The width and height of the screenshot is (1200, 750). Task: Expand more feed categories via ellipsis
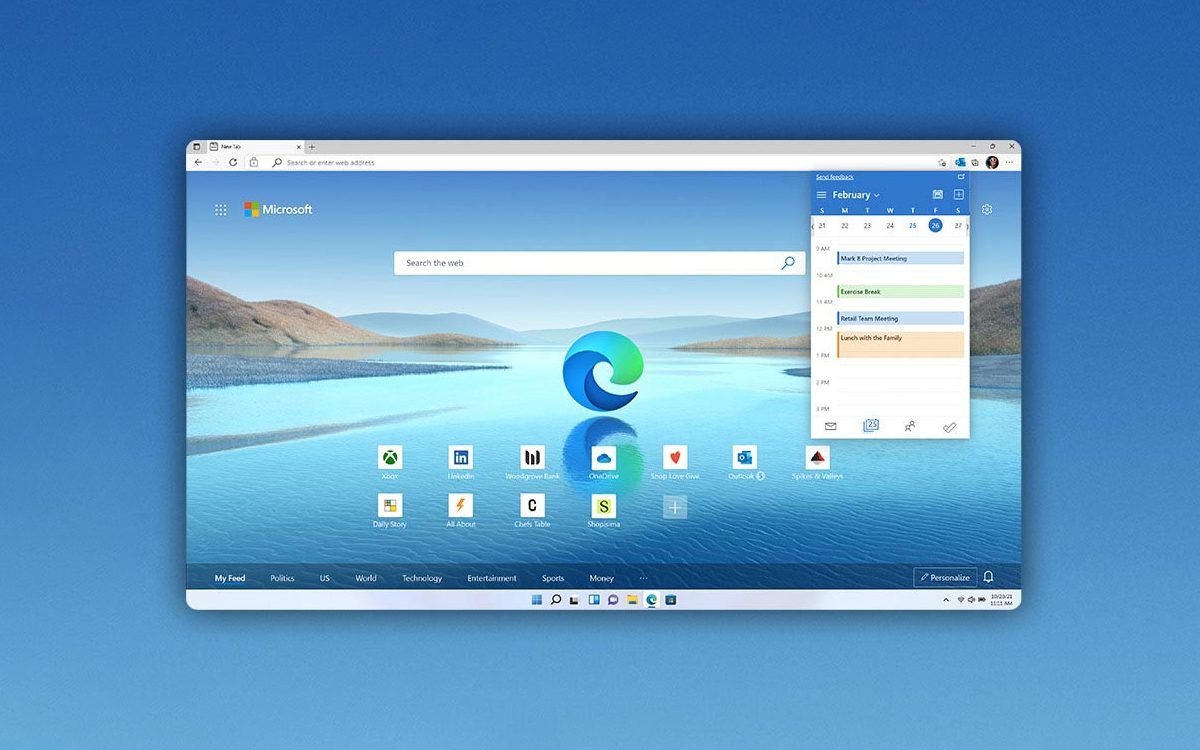[x=643, y=578]
